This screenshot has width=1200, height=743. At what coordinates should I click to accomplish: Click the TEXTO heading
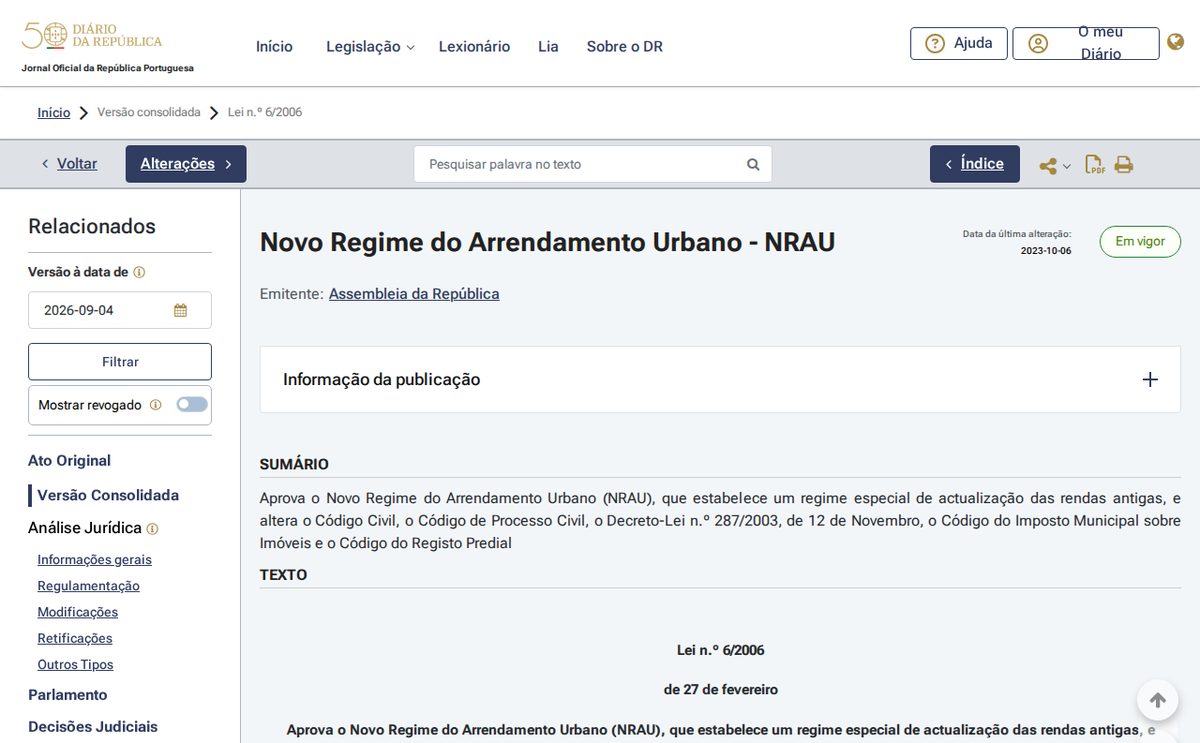point(284,575)
